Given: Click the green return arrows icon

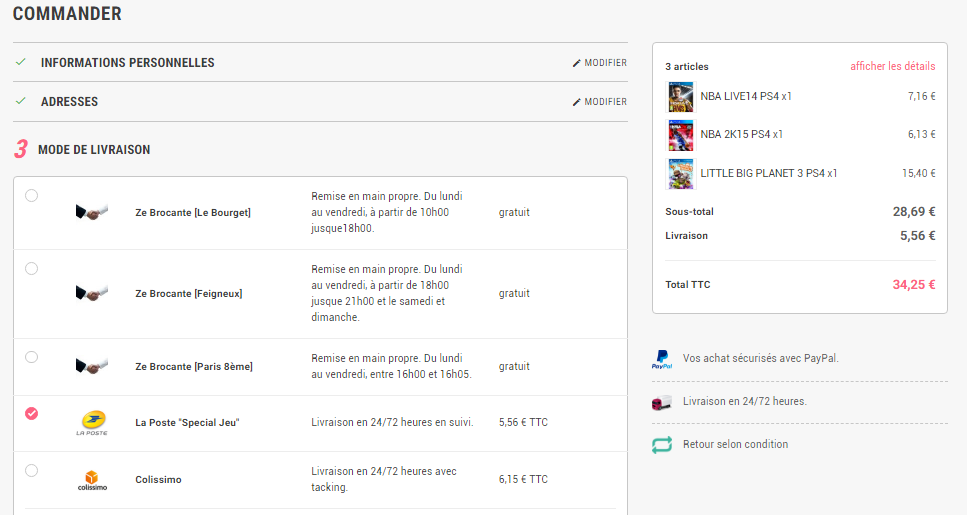Looking at the screenshot, I should pyautogui.click(x=661, y=445).
